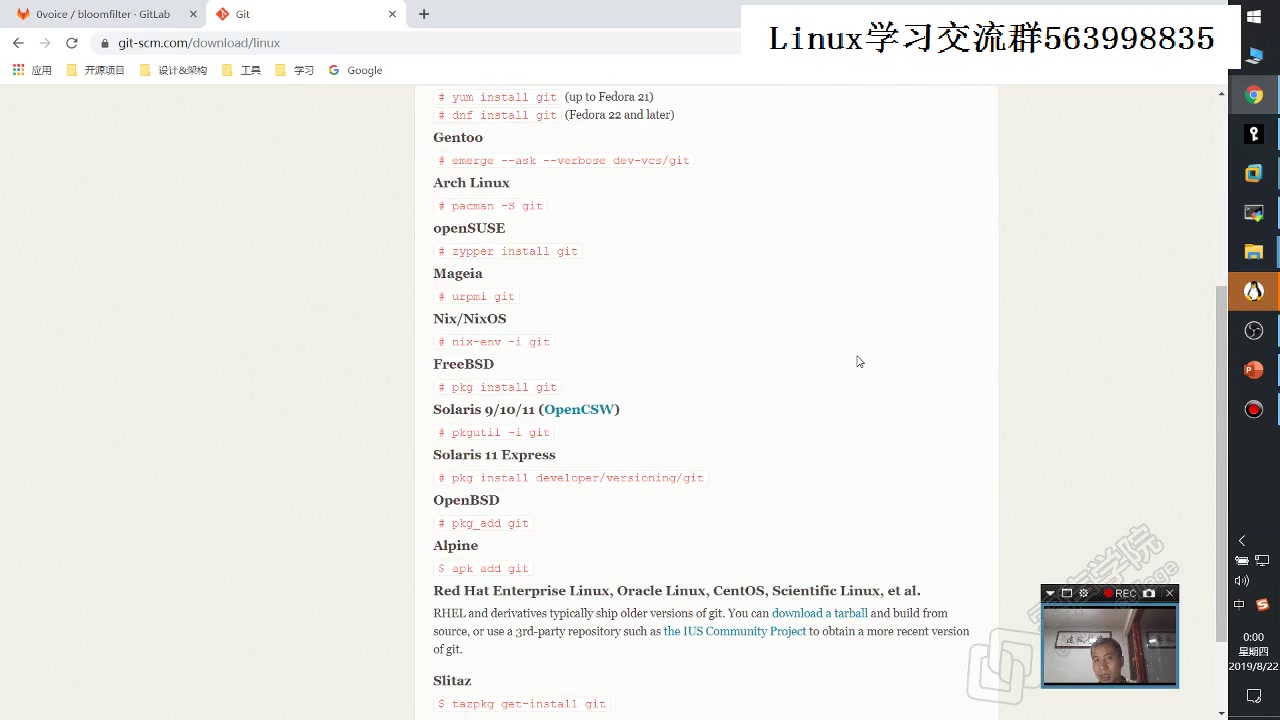Open the notification center icon

click(1254, 695)
